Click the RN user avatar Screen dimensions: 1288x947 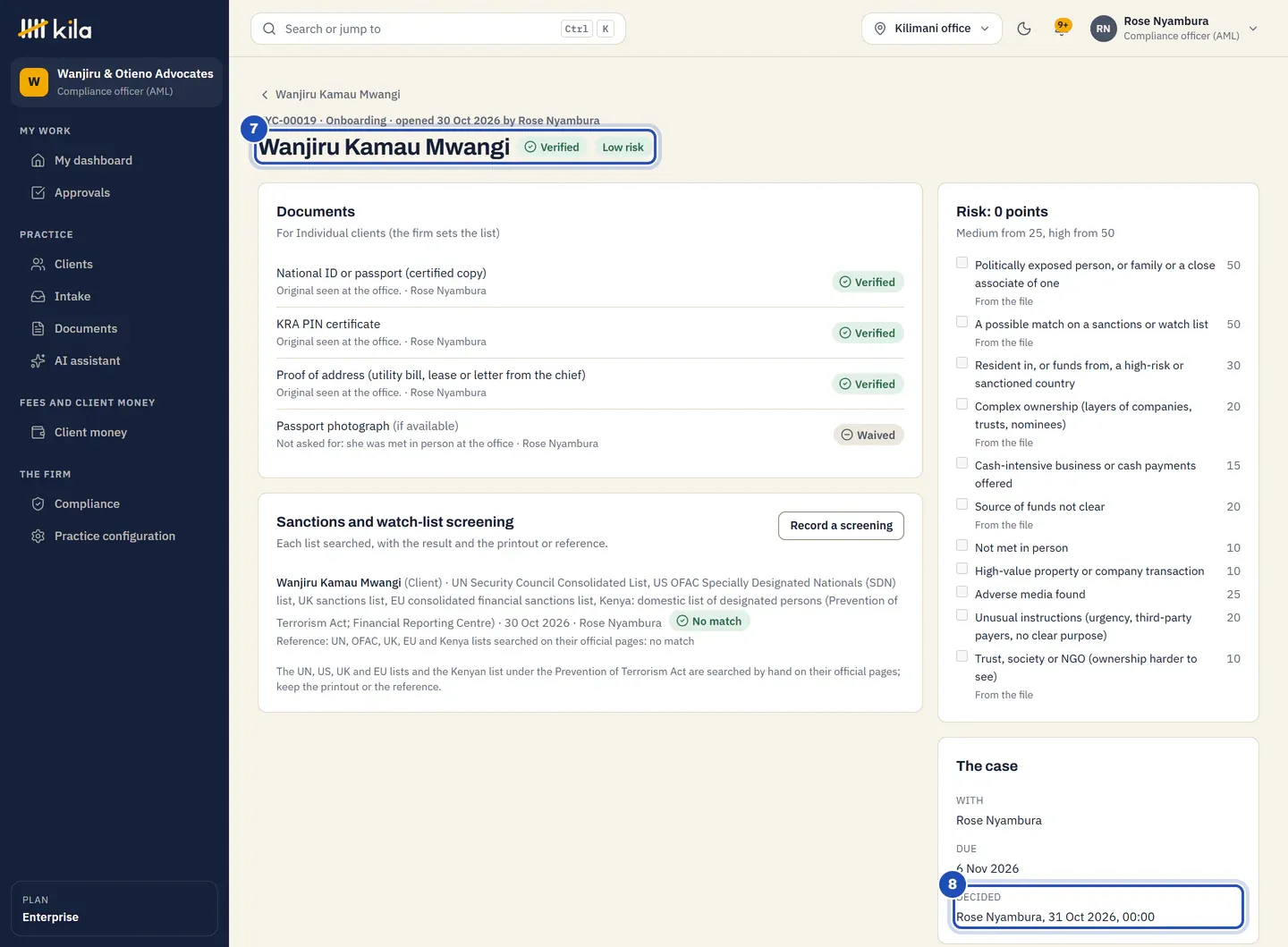[x=1104, y=29]
